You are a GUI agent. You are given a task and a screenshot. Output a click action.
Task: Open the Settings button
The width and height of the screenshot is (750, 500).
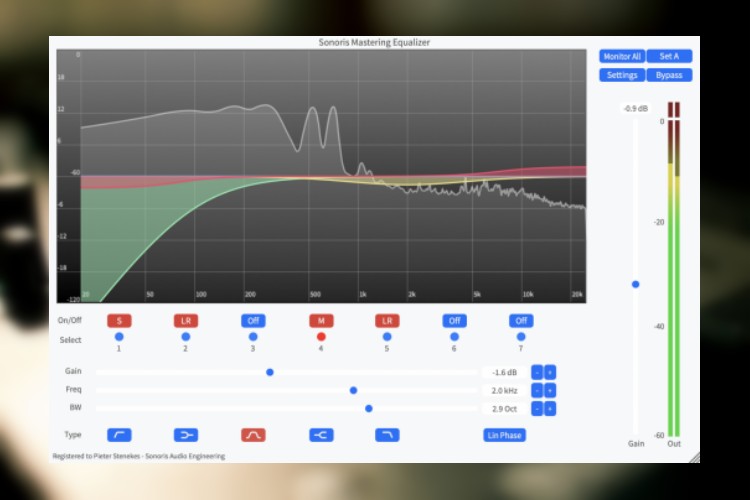point(622,75)
